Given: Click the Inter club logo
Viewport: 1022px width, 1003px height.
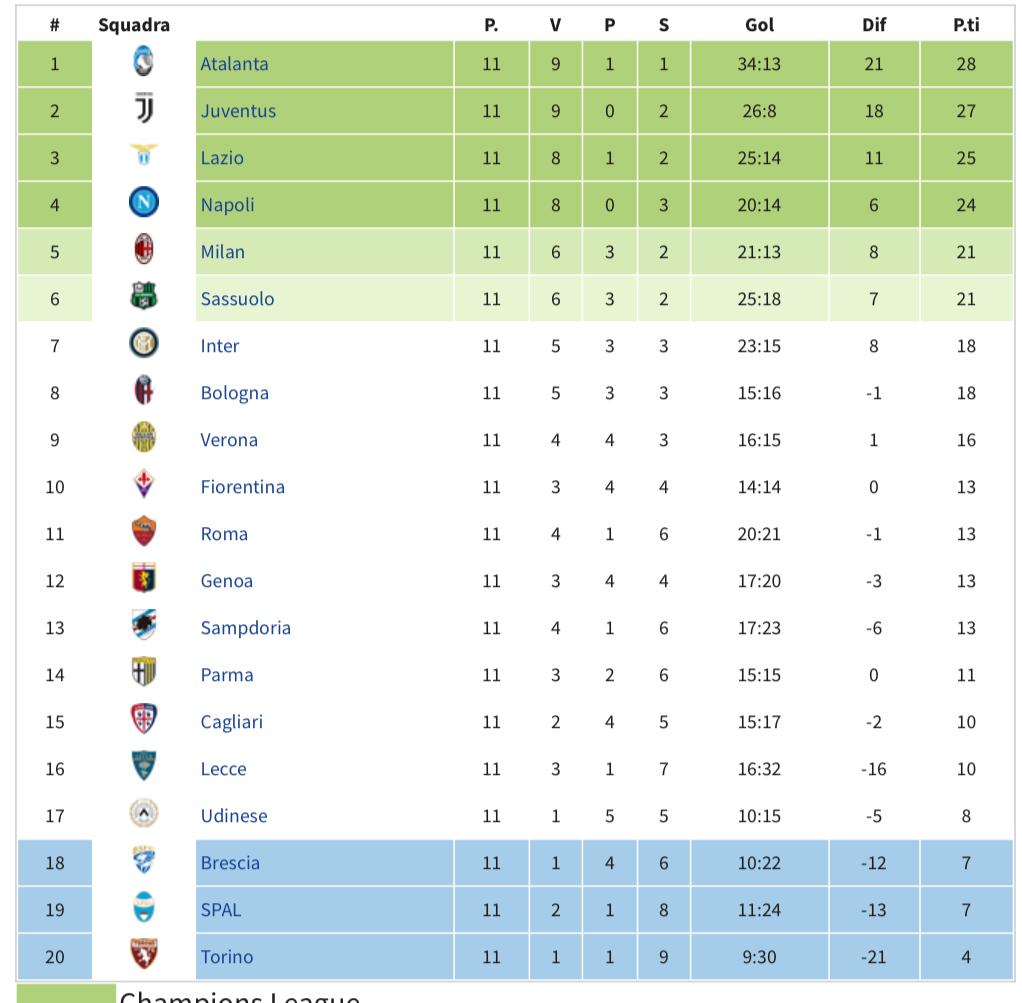Looking at the screenshot, I should 144,345.
